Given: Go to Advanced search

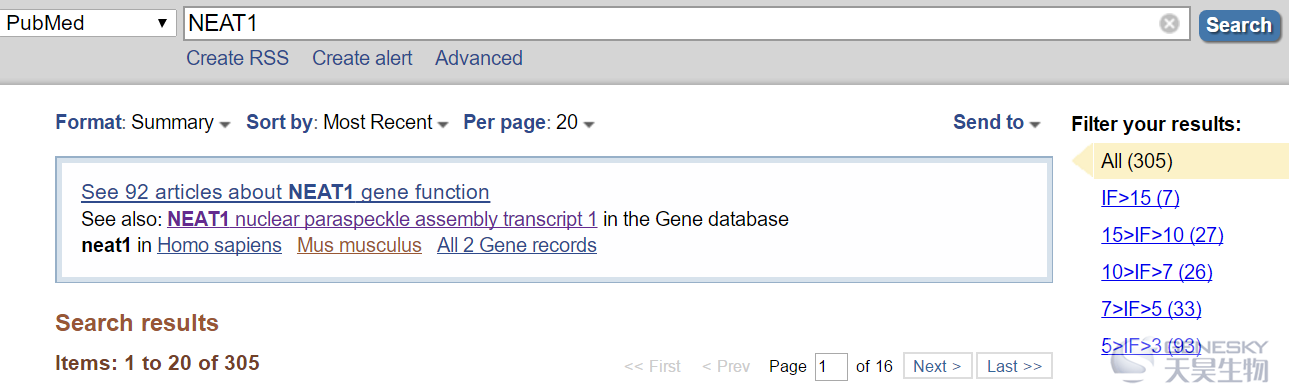Looking at the screenshot, I should click(479, 58).
